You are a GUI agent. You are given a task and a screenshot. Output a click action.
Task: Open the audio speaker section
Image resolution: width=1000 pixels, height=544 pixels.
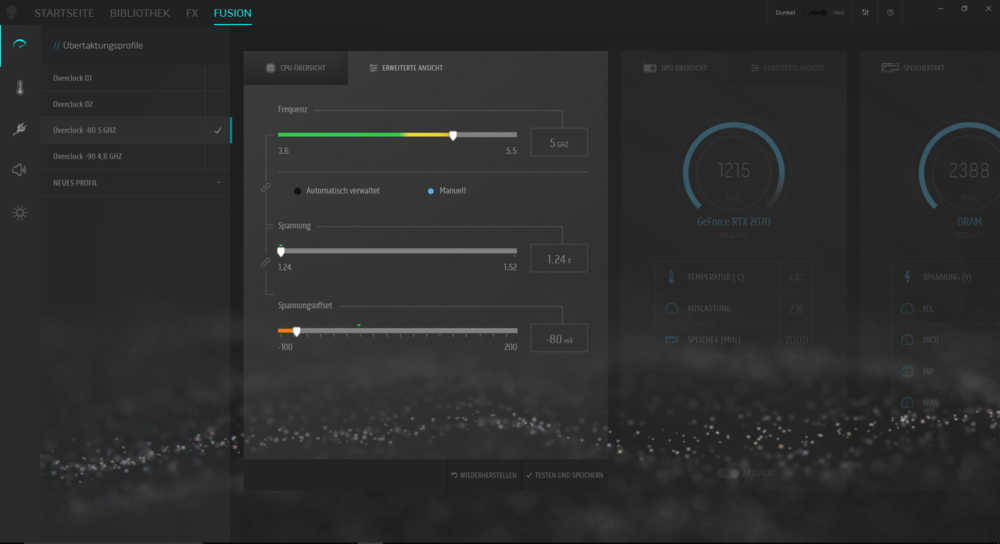19,170
